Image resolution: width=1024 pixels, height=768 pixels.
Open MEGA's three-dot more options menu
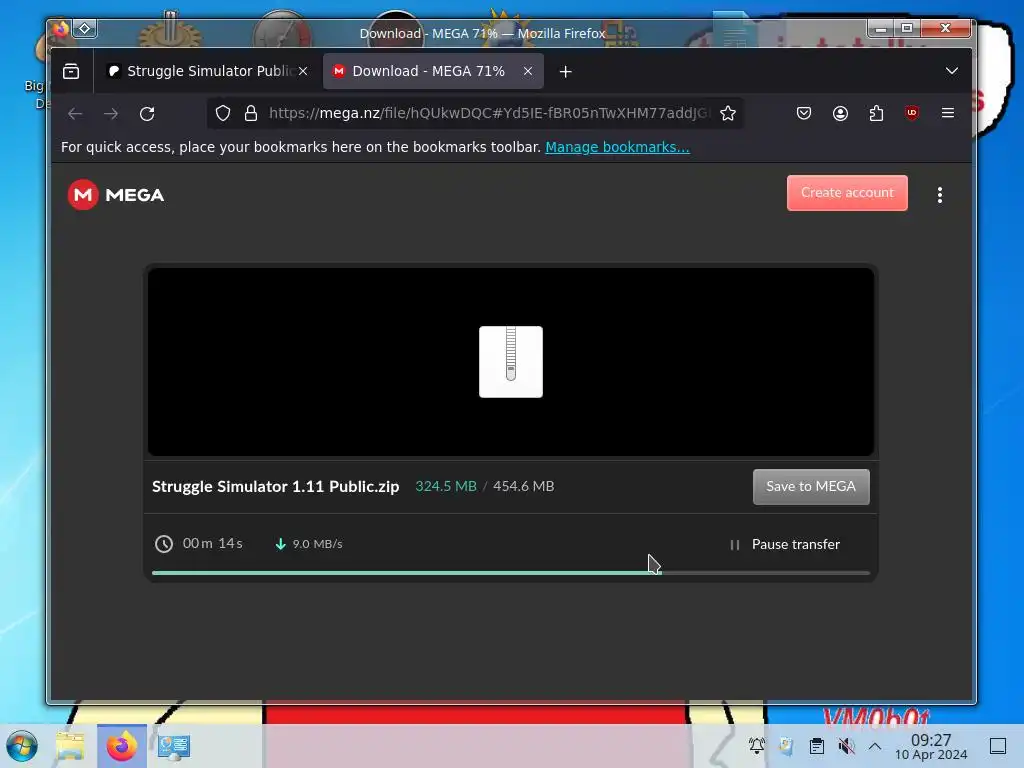coord(940,195)
